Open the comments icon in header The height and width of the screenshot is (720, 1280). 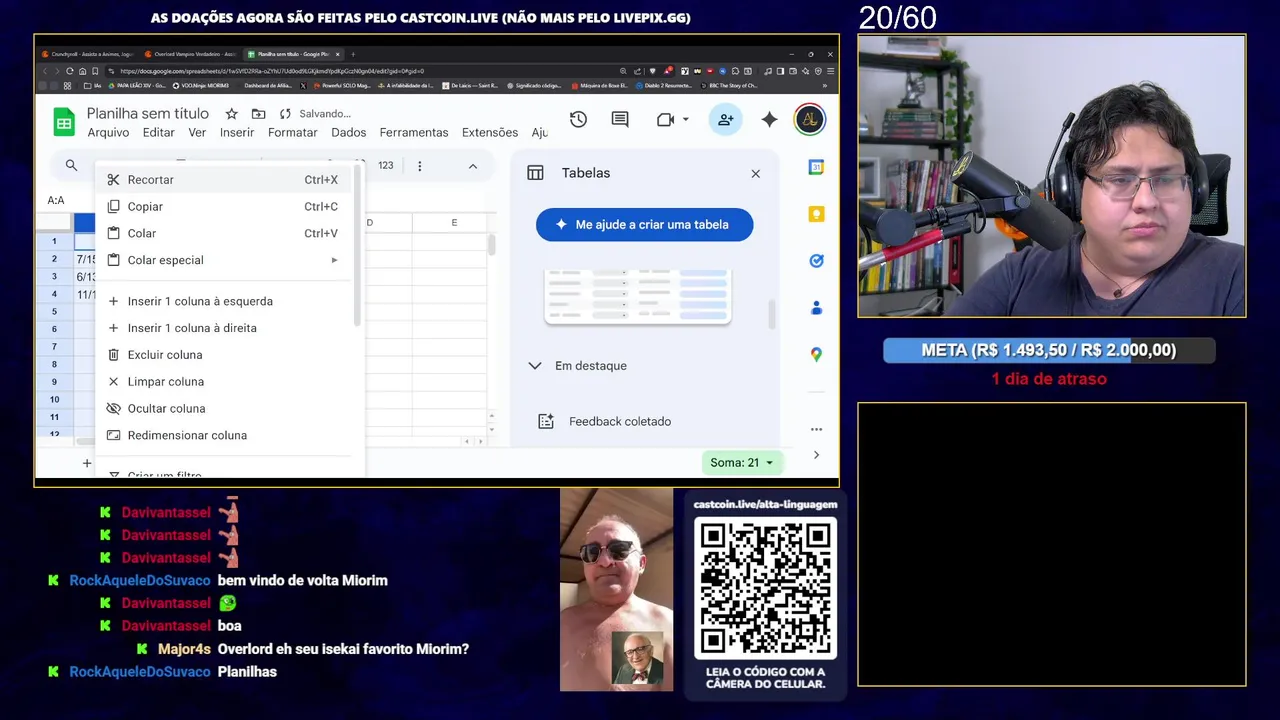(x=620, y=120)
